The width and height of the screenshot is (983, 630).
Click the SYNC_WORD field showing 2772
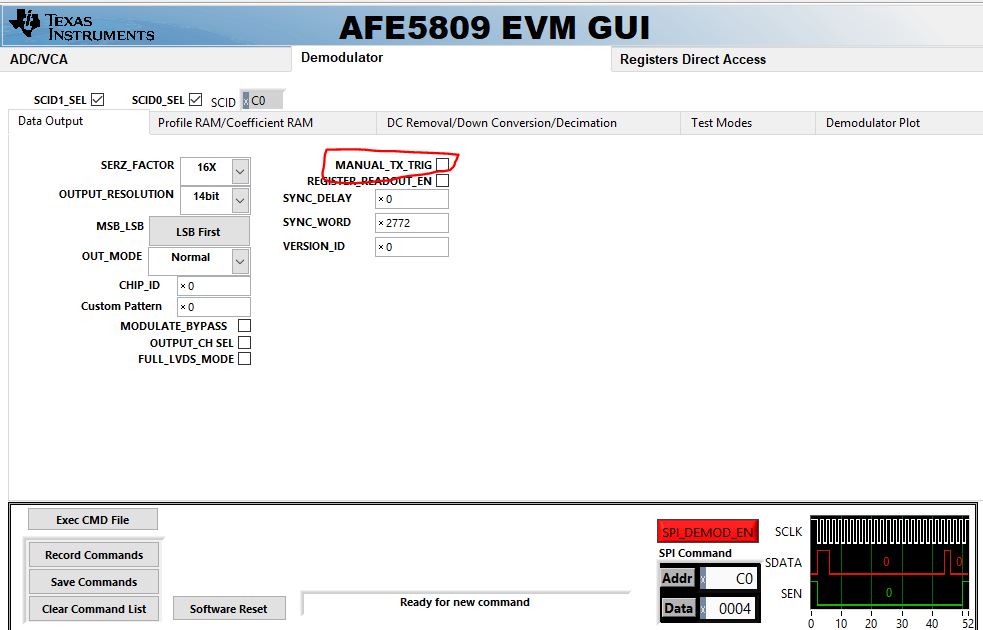point(412,223)
